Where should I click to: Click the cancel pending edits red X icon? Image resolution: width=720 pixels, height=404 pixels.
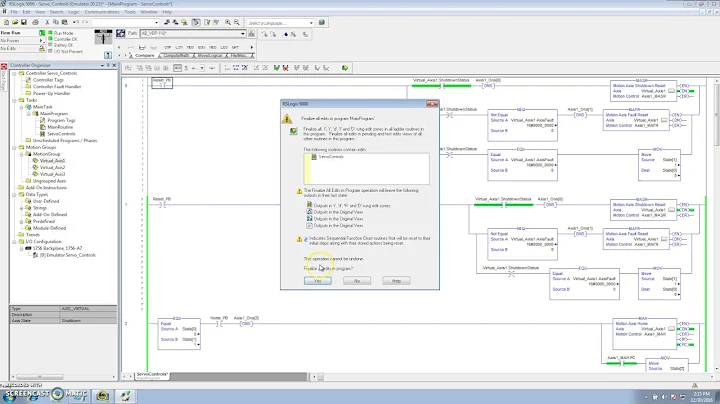click(286, 68)
